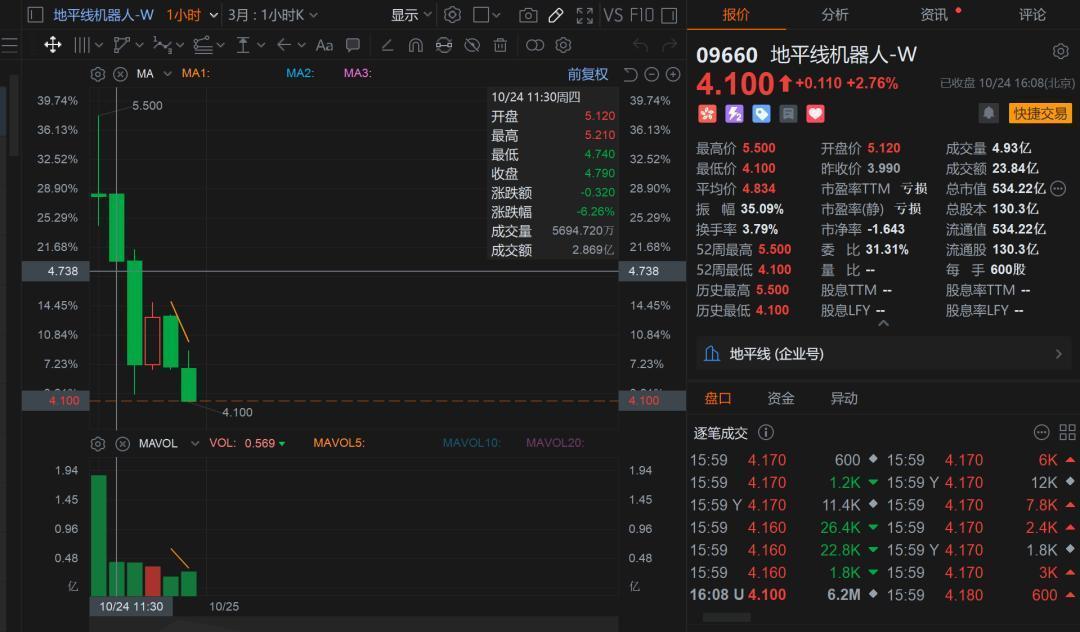Click the 快捷交易 quick trade button
Image resolution: width=1080 pixels, height=632 pixels.
click(x=1039, y=114)
